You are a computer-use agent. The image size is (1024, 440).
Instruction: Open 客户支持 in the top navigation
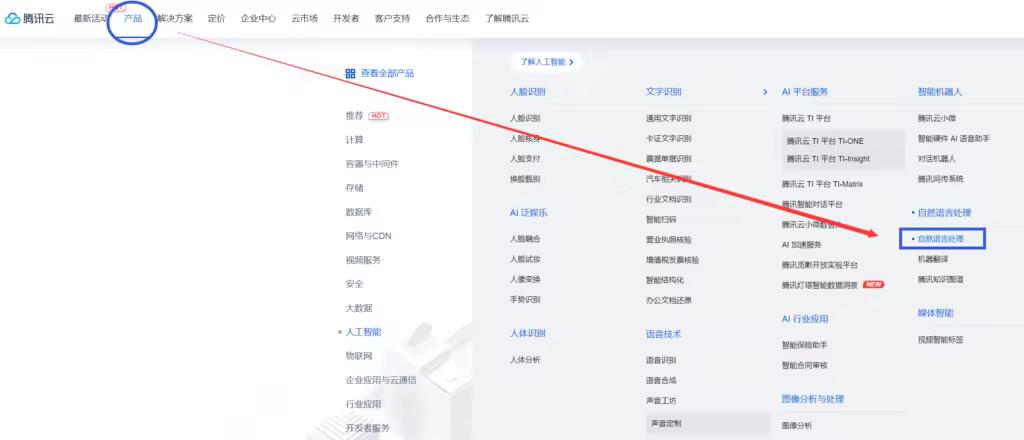392,18
